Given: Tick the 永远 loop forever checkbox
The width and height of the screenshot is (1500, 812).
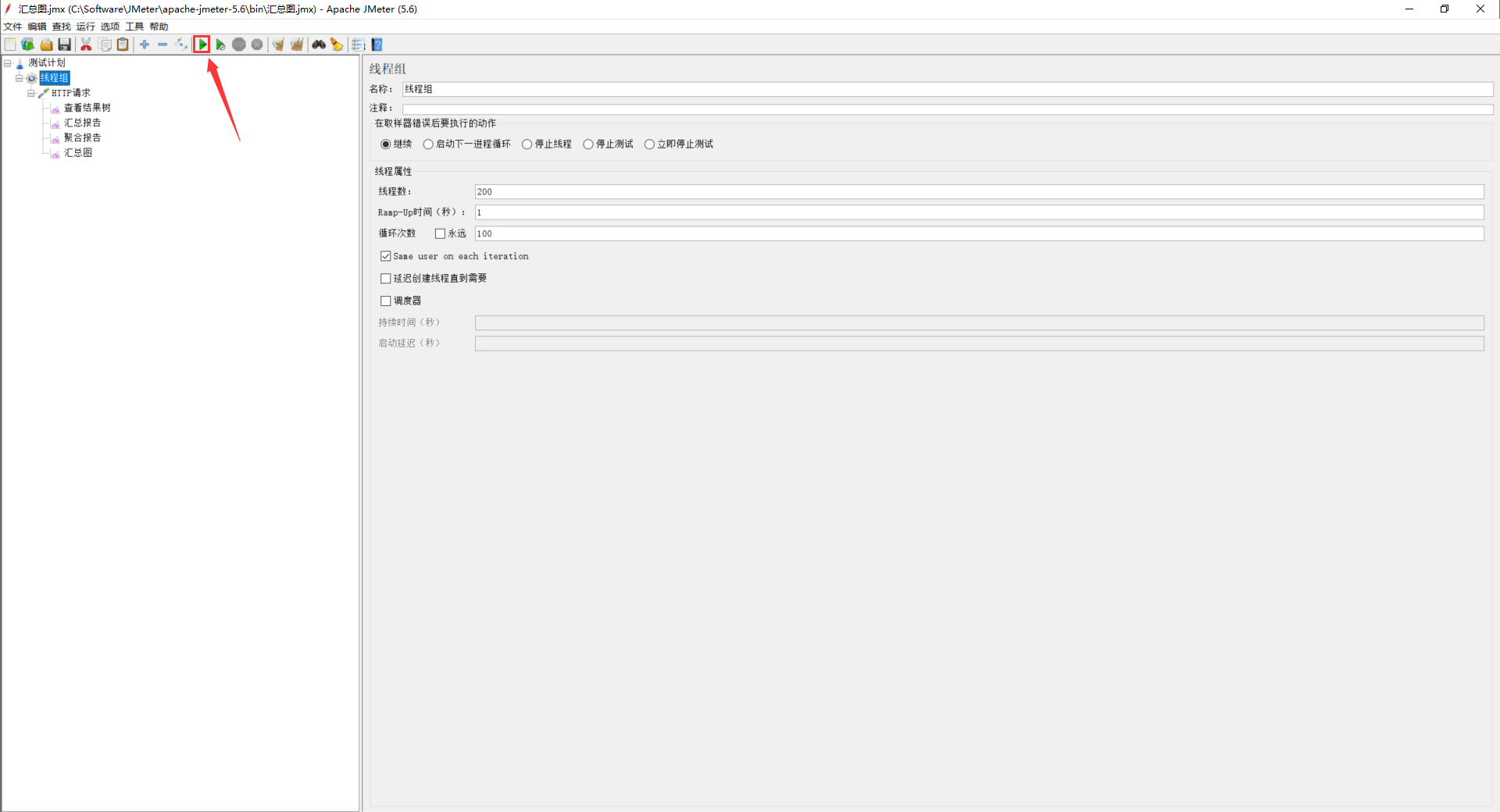Looking at the screenshot, I should (441, 233).
